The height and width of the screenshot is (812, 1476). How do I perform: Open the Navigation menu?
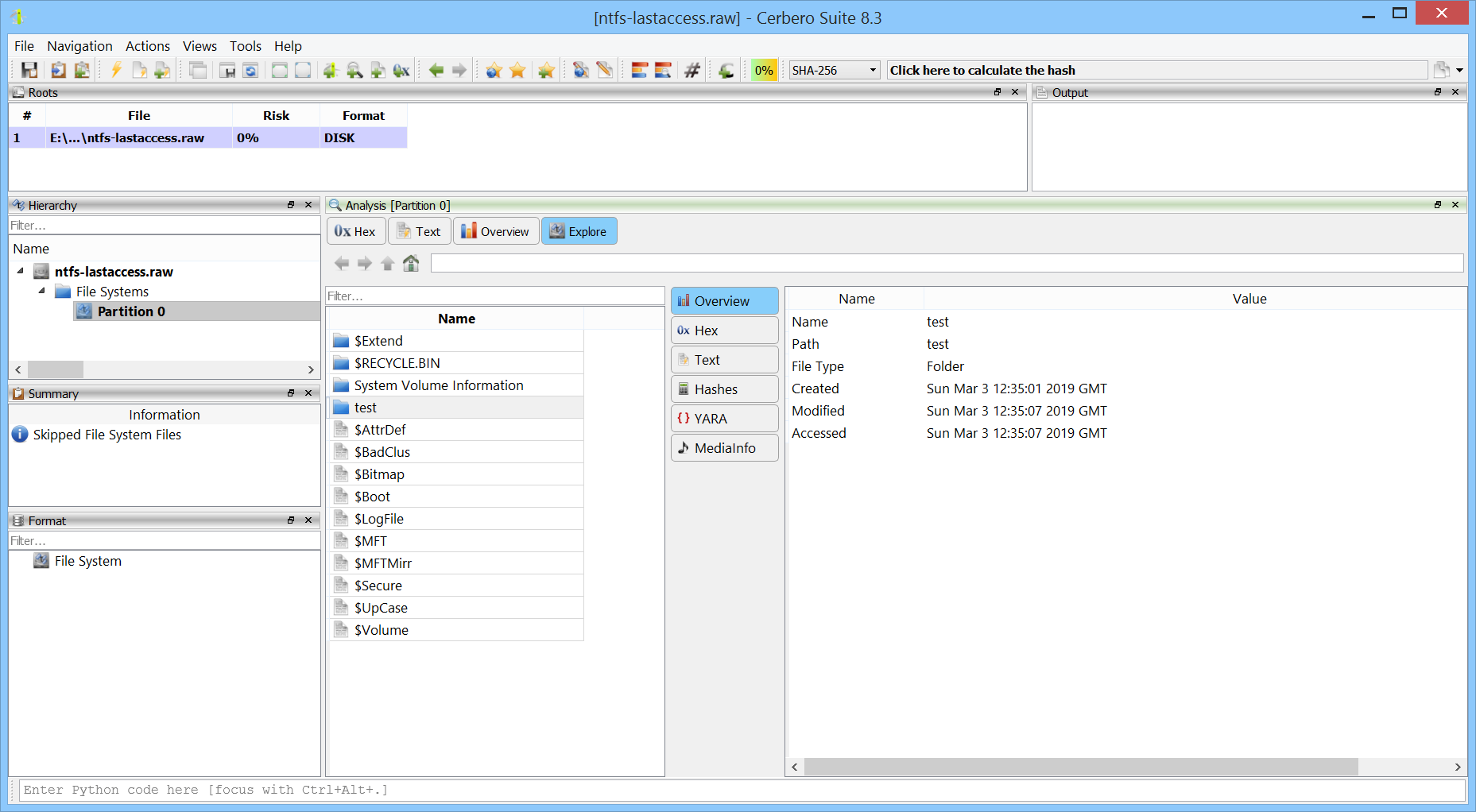coord(79,46)
